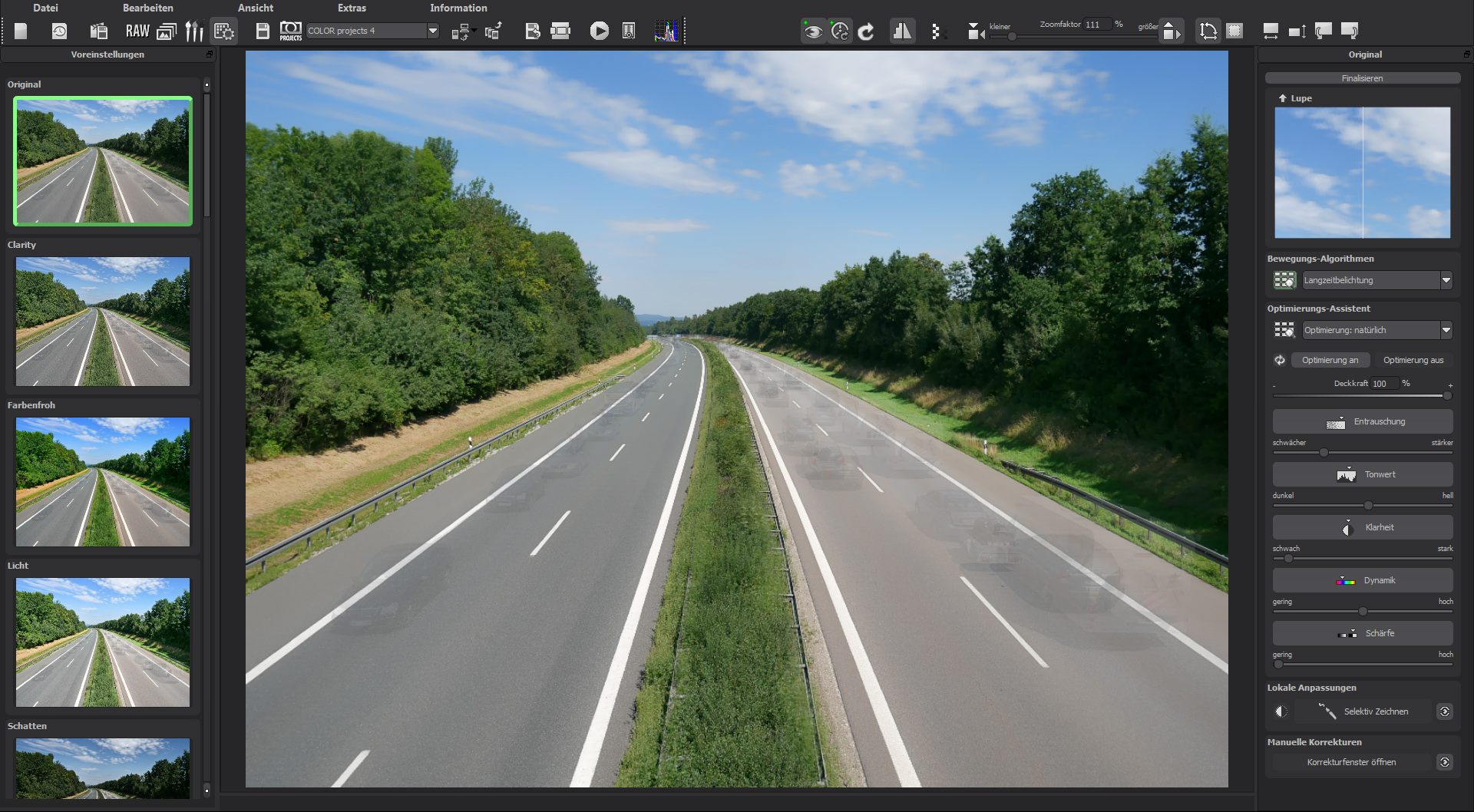Viewport: 1474px width, 812px height.
Task: Click the redo curved arrow icon
Action: (867, 31)
